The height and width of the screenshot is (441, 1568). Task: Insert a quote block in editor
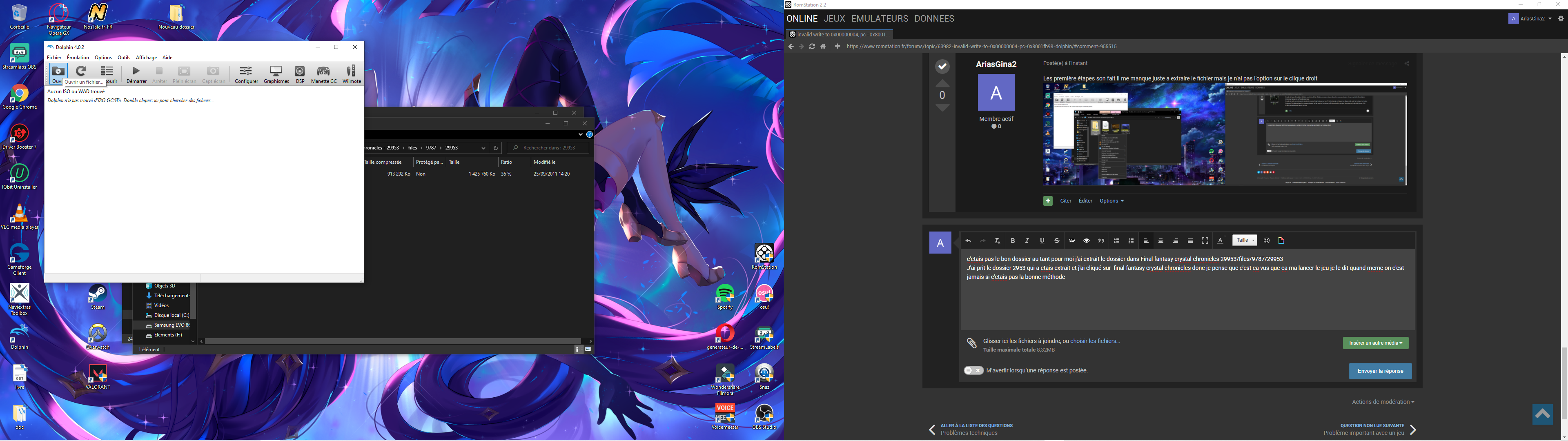(x=1101, y=241)
